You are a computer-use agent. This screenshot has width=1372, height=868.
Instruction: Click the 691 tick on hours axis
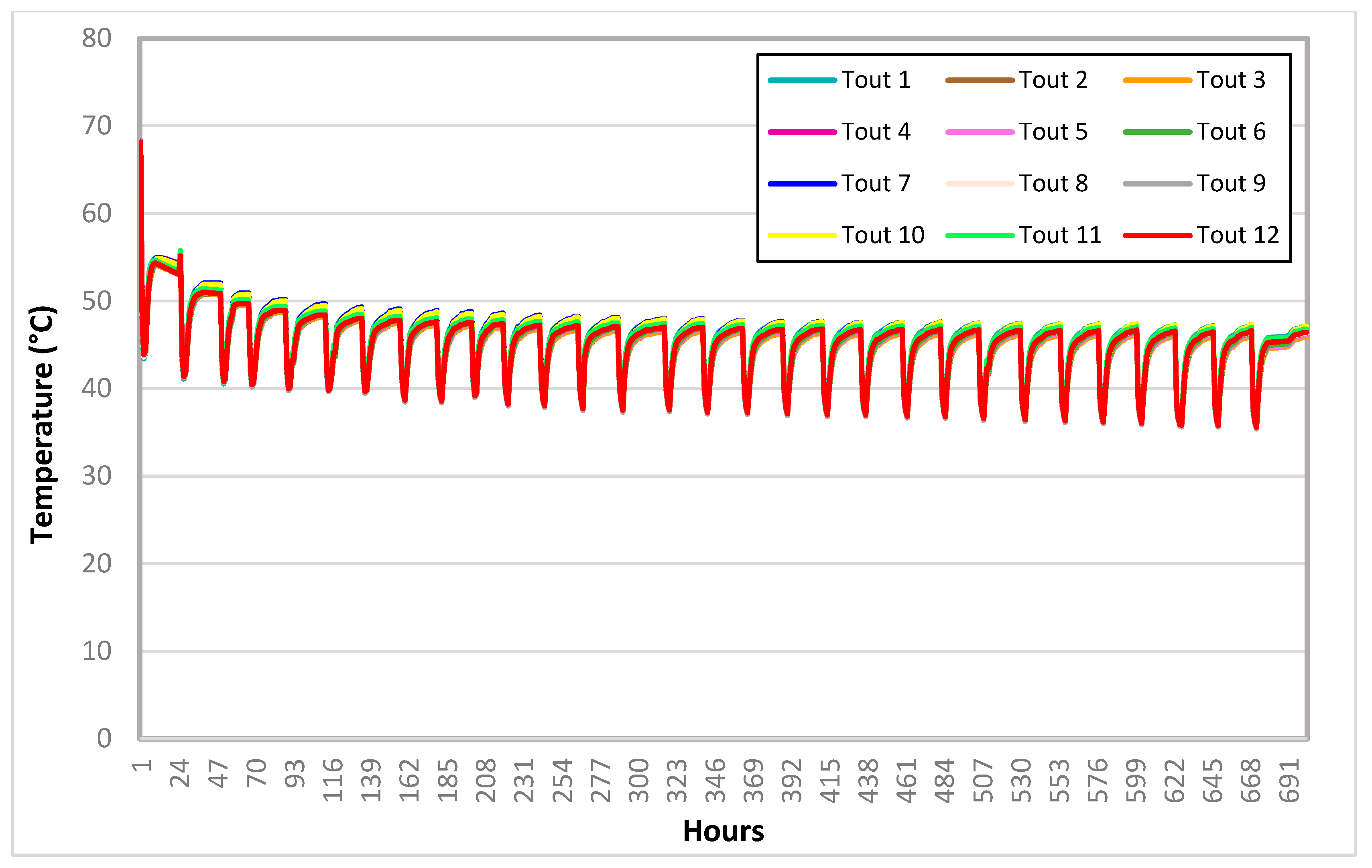coord(1289,781)
